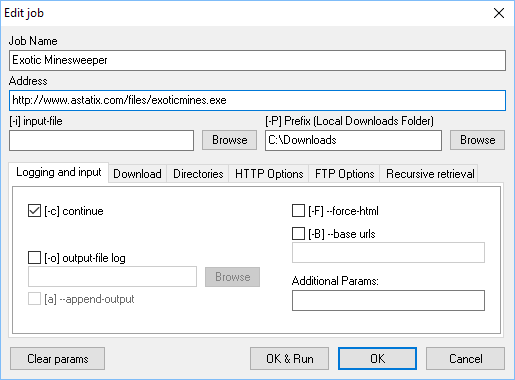
Task: Cancel the Edit job dialog
Action: (465, 359)
